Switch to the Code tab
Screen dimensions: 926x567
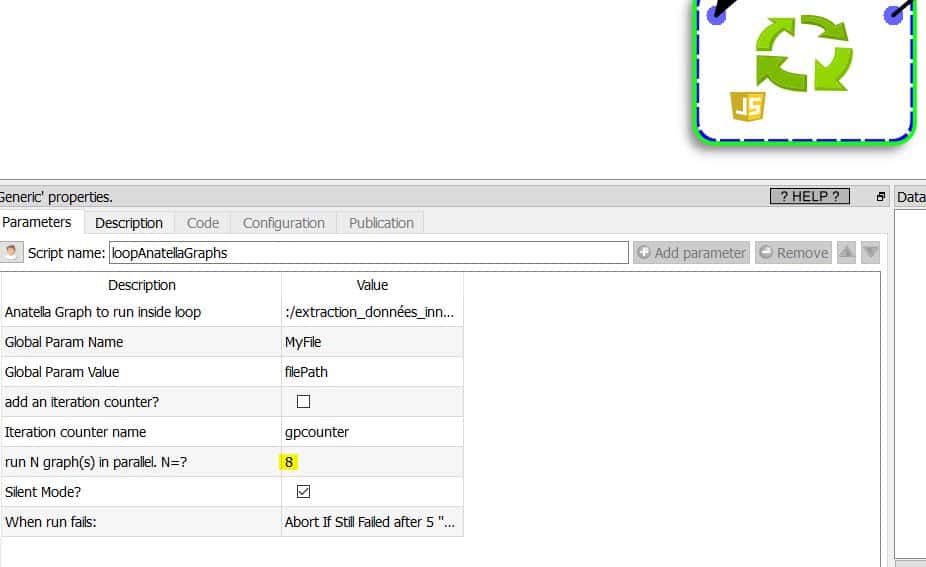[x=203, y=223]
